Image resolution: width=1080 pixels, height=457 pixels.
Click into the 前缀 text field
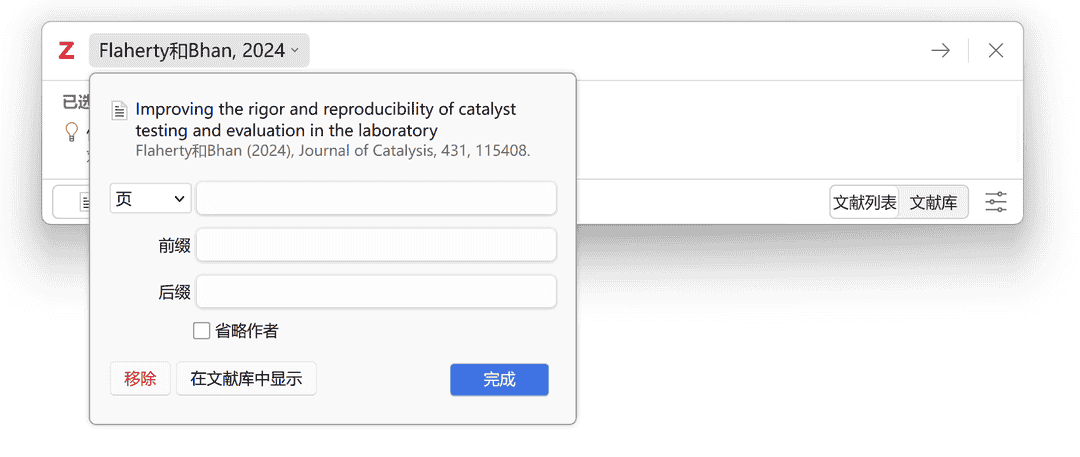376,245
